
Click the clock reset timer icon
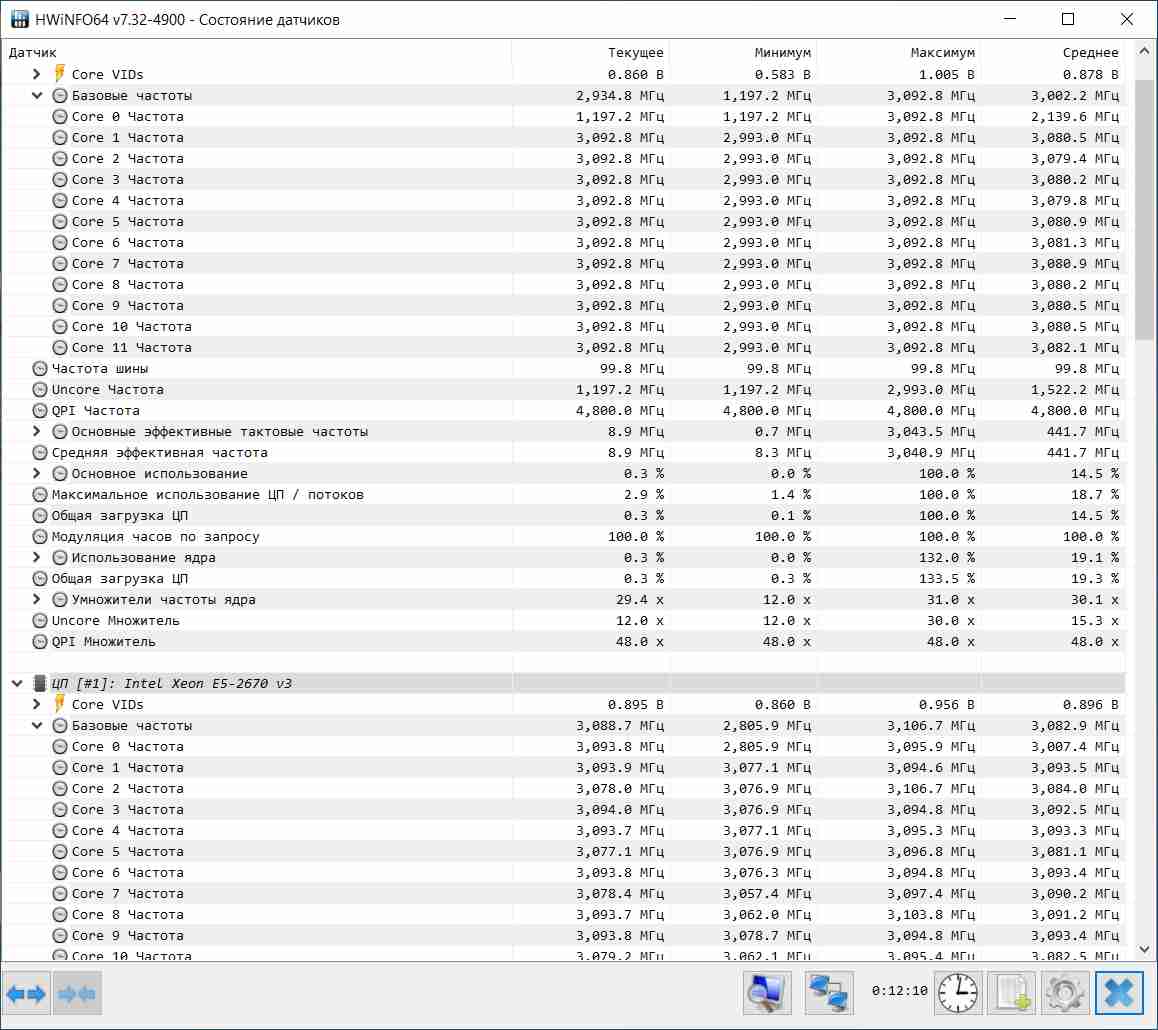click(x=958, y=993)
